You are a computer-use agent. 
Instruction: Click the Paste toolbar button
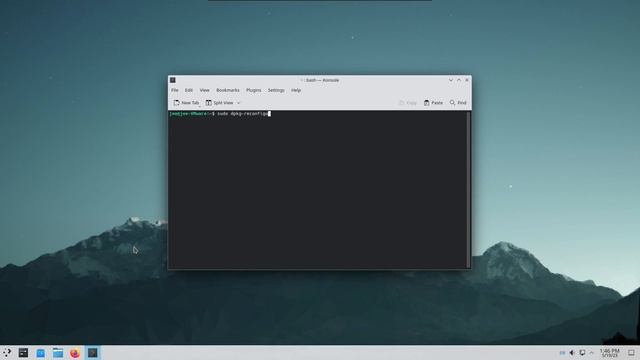click(x=433, y=103)
